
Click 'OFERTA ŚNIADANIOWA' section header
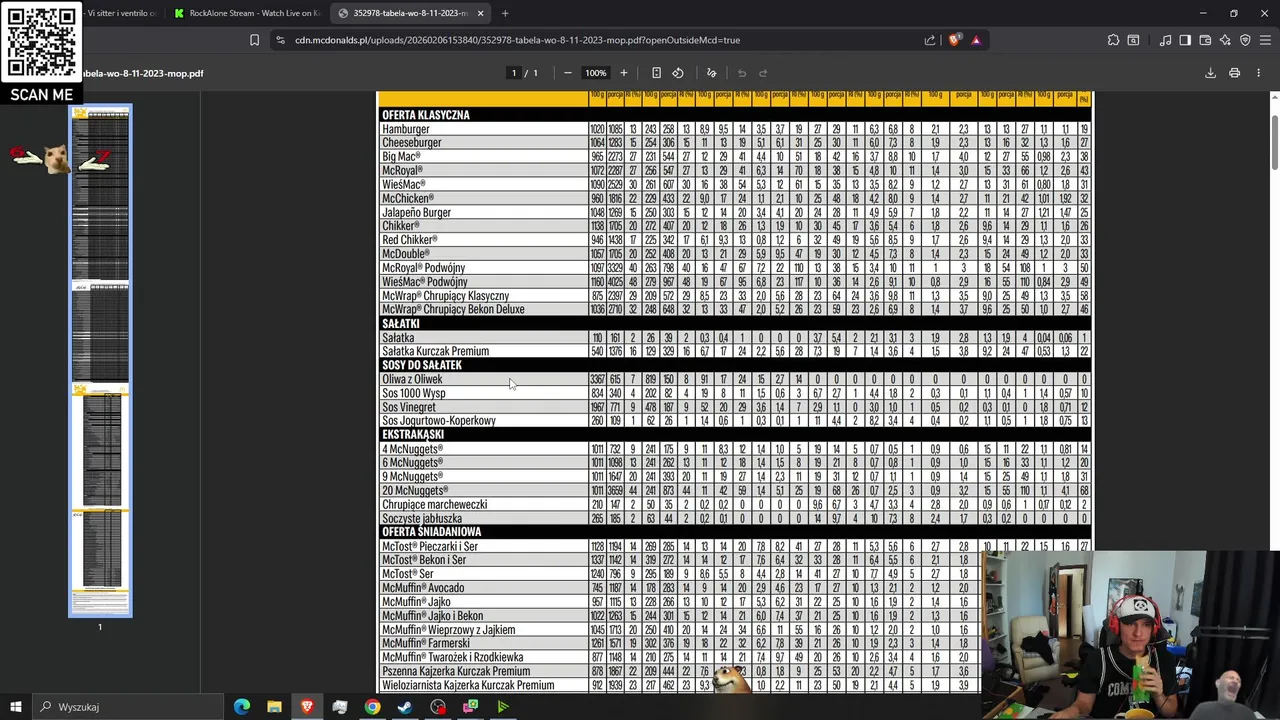[x=431, y=532]
